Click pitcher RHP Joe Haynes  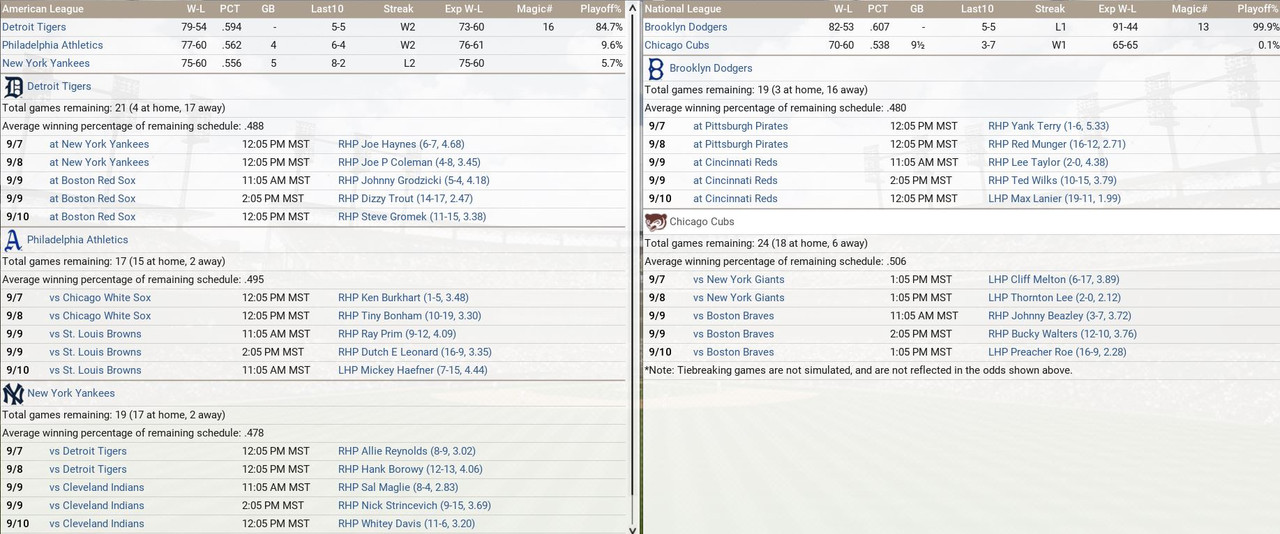click(x=401, y=144)
